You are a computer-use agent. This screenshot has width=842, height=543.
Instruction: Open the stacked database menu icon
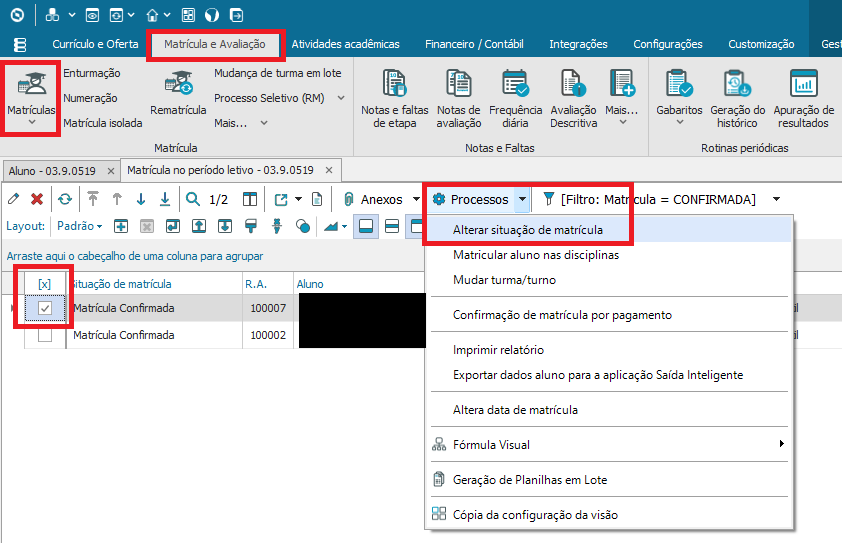[x=20, y=45]
